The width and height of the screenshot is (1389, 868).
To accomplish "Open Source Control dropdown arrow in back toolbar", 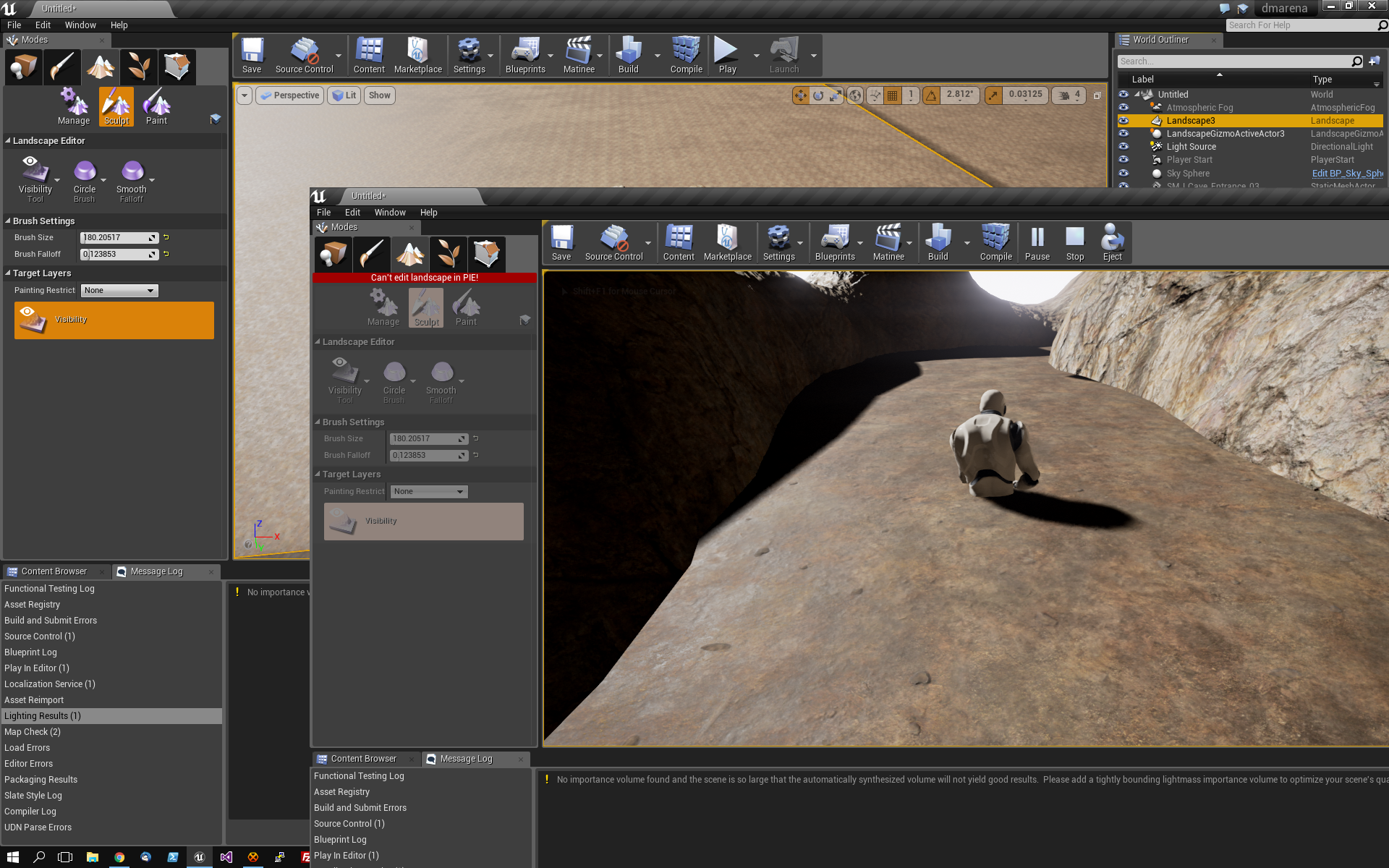I will 338,56.
